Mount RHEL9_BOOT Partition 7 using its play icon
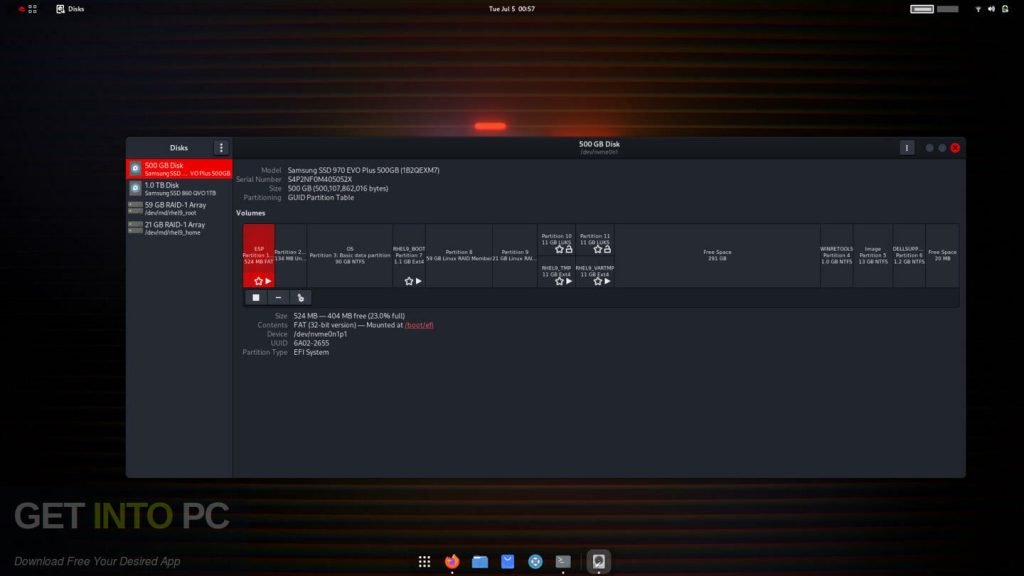This screenshot has width=1024, height=576. point(418,281)
